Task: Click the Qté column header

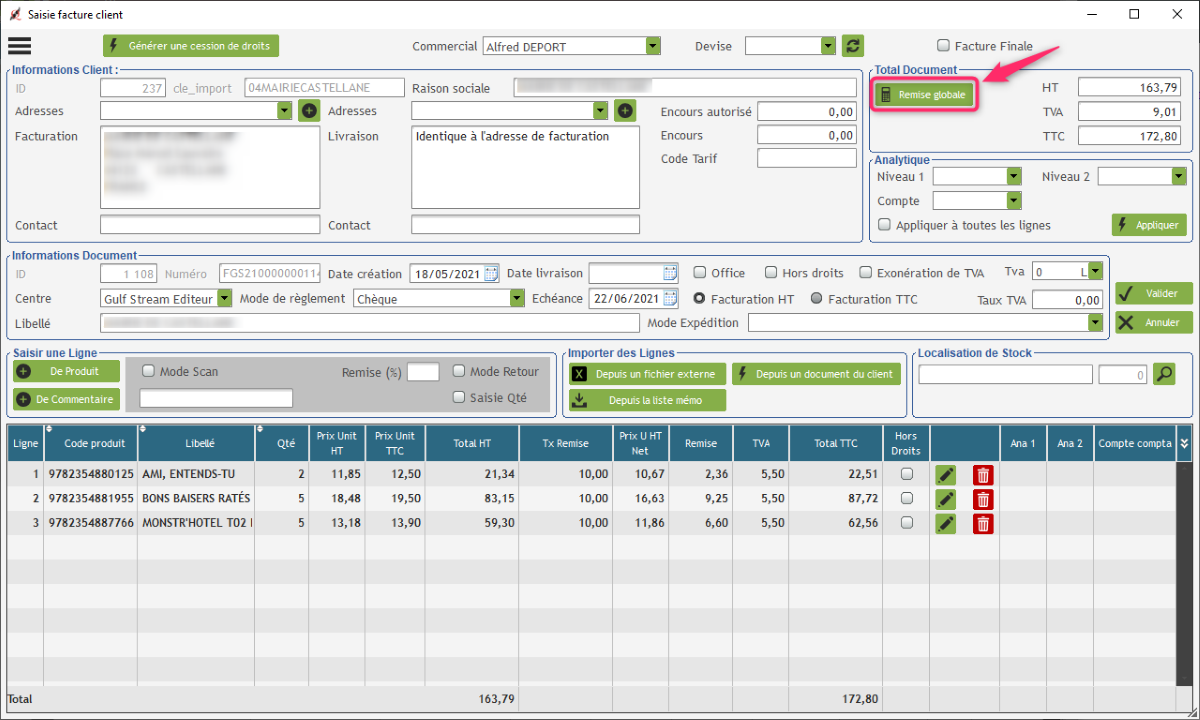Action: point(282,443)
